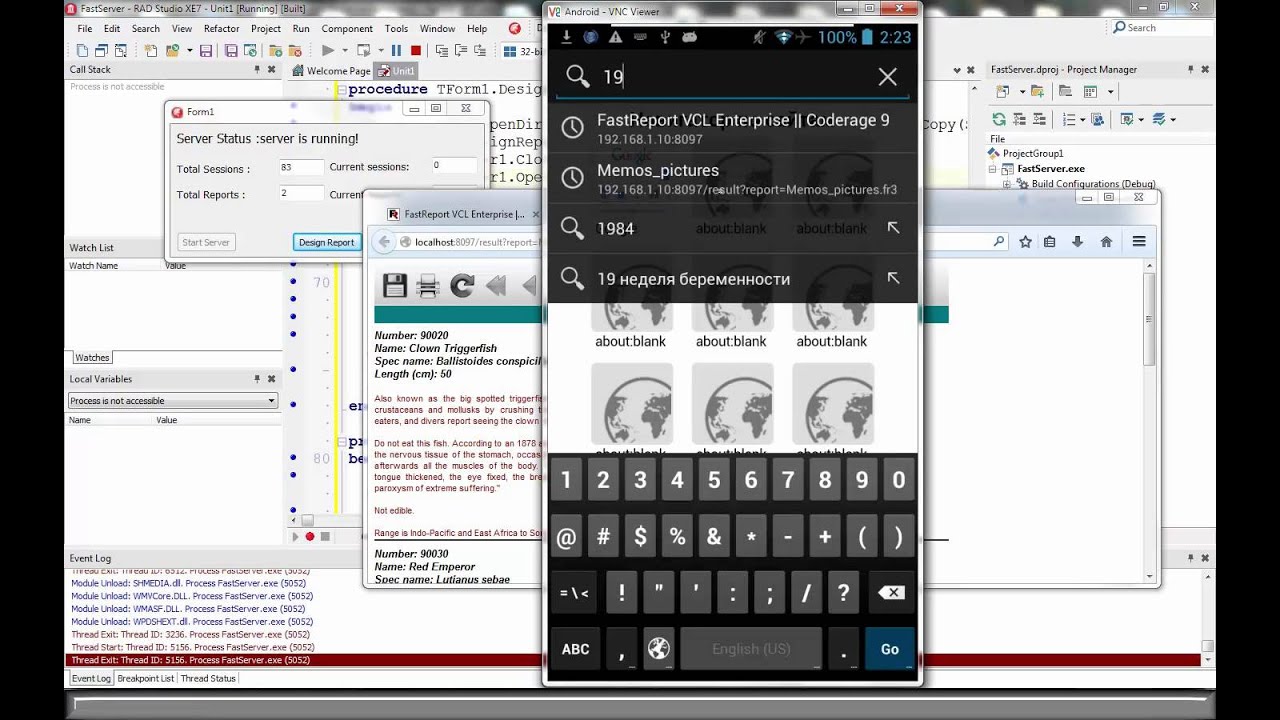The width and height of the screenshot is (1280, 720).
Task: Open the Run button dropdown arrow
Action: [344, 50]
